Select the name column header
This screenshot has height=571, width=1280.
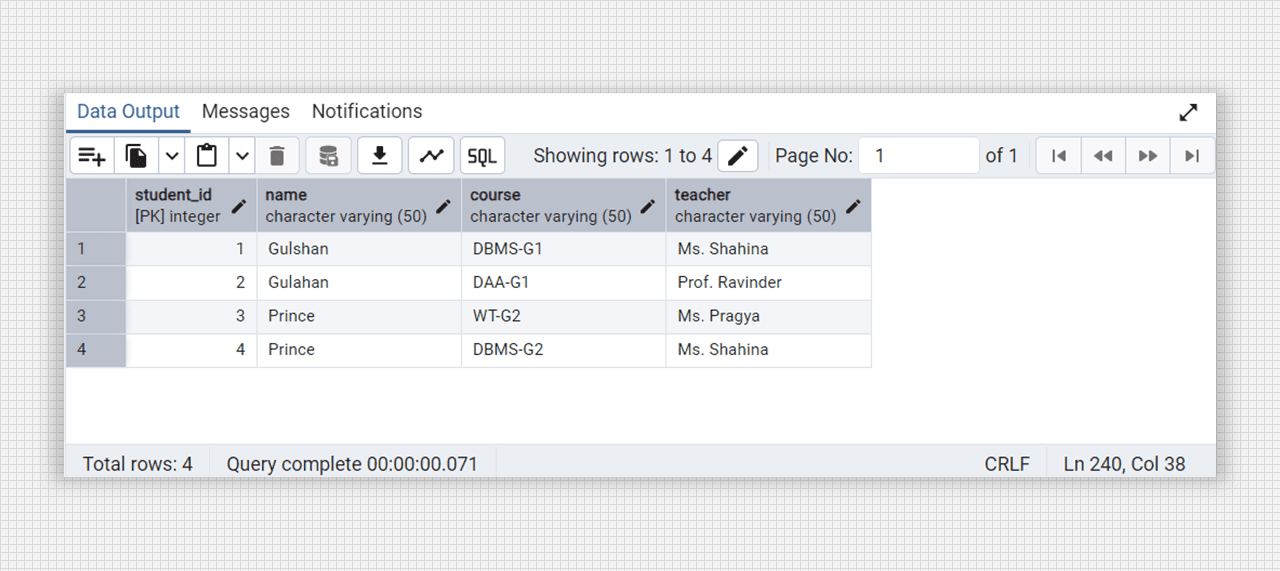click(x=359, y=206)
